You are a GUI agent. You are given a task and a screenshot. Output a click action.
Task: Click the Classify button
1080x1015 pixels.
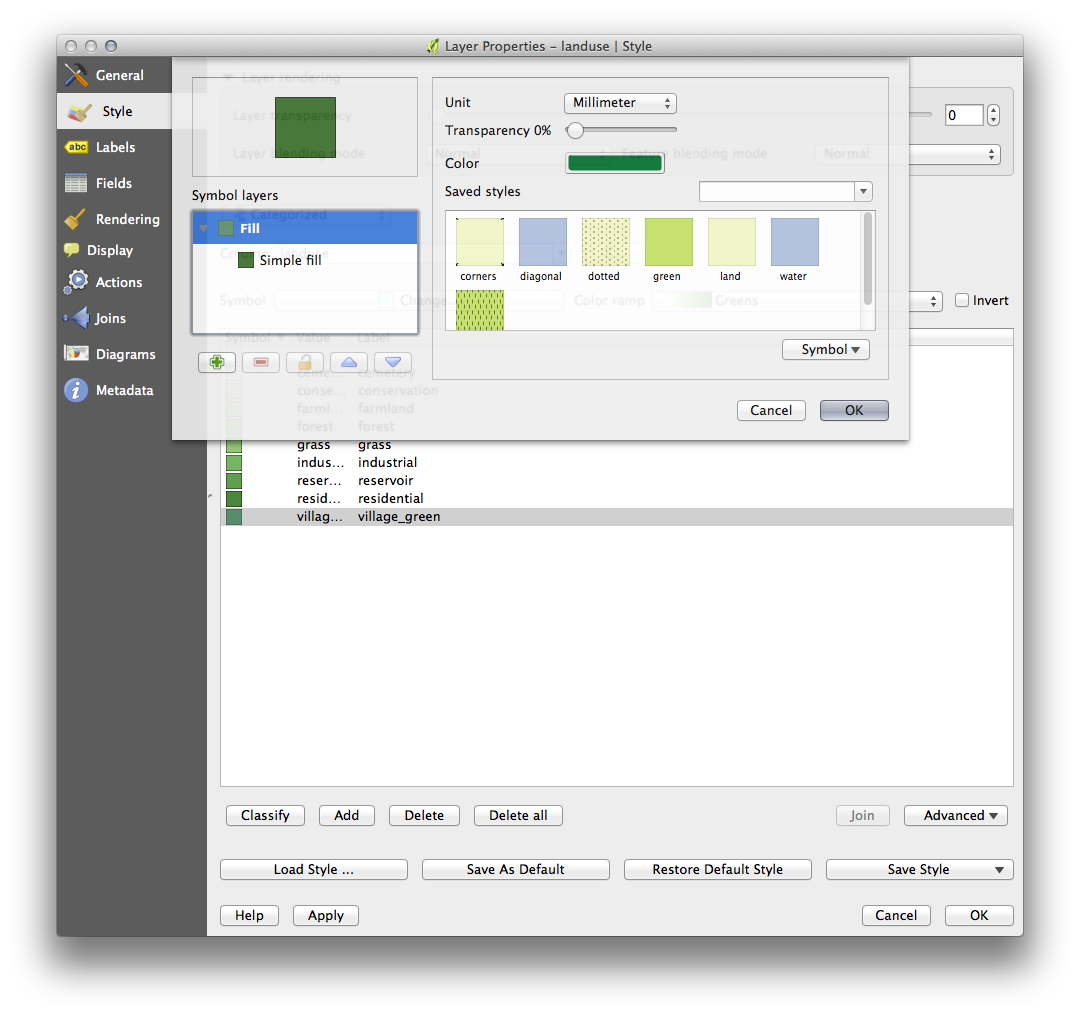point(265,815)
